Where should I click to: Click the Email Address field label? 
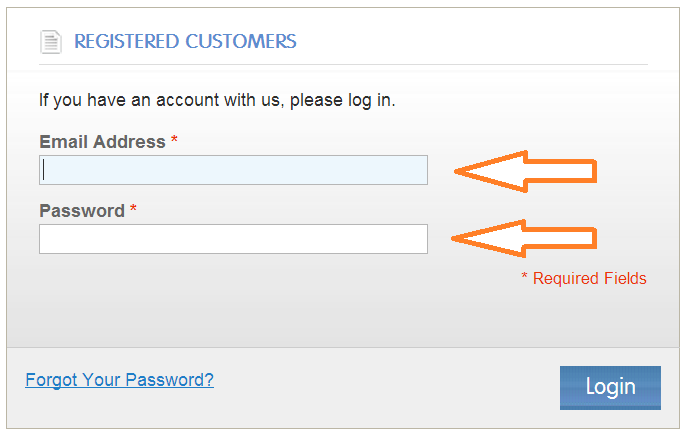[103, 142]
